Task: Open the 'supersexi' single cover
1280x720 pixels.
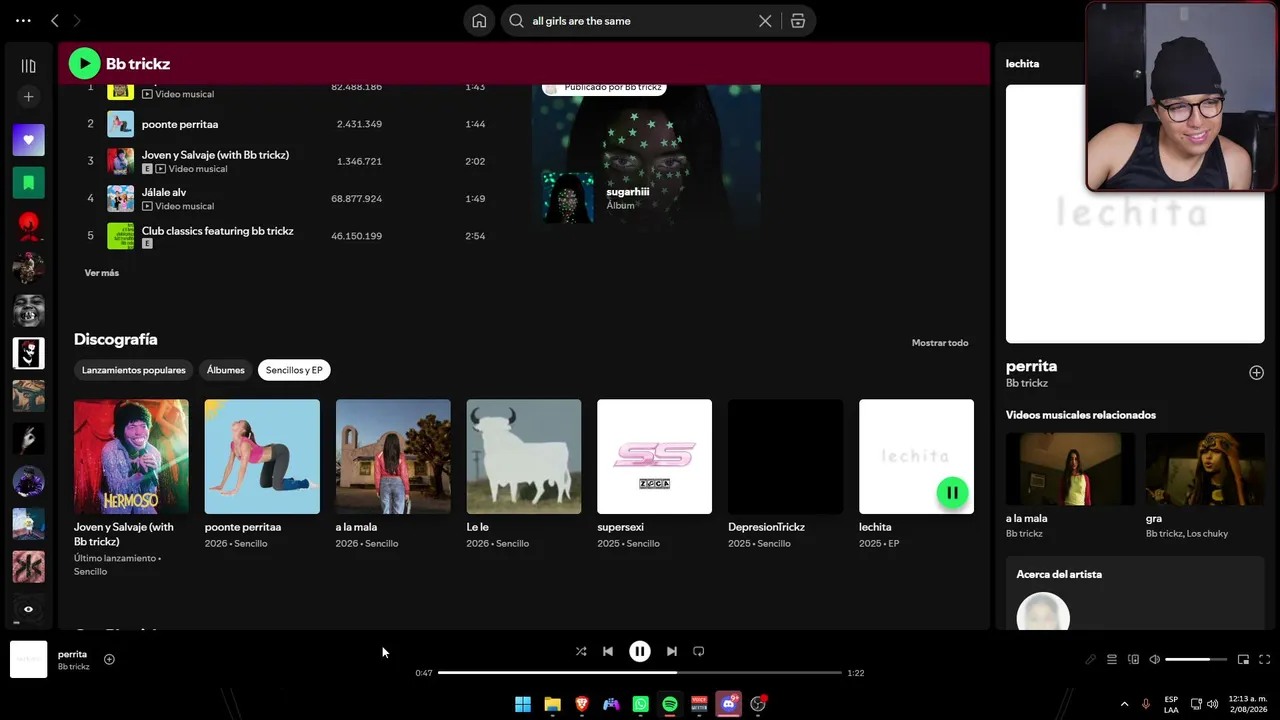Action: 655,457
